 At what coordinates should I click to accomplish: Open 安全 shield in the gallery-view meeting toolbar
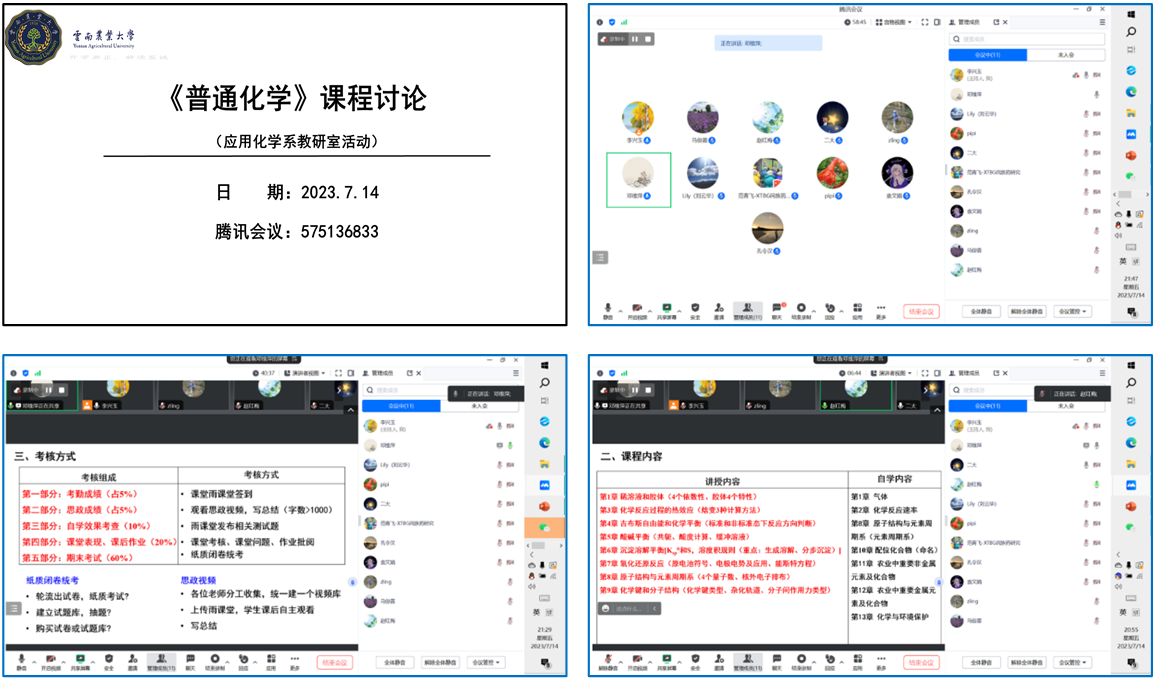pos(694,310)
